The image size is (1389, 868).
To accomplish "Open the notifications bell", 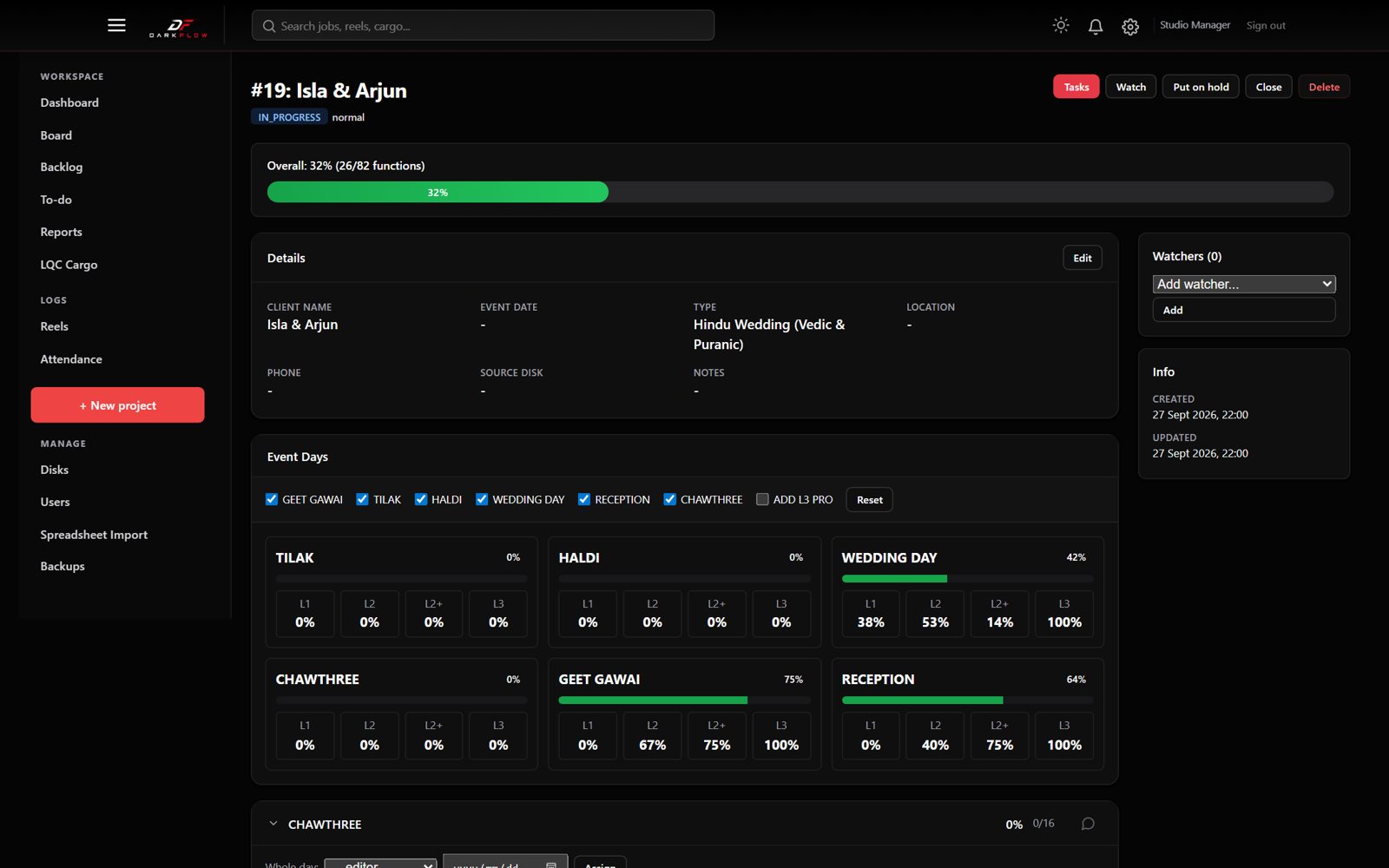I will pos(1096,26).
